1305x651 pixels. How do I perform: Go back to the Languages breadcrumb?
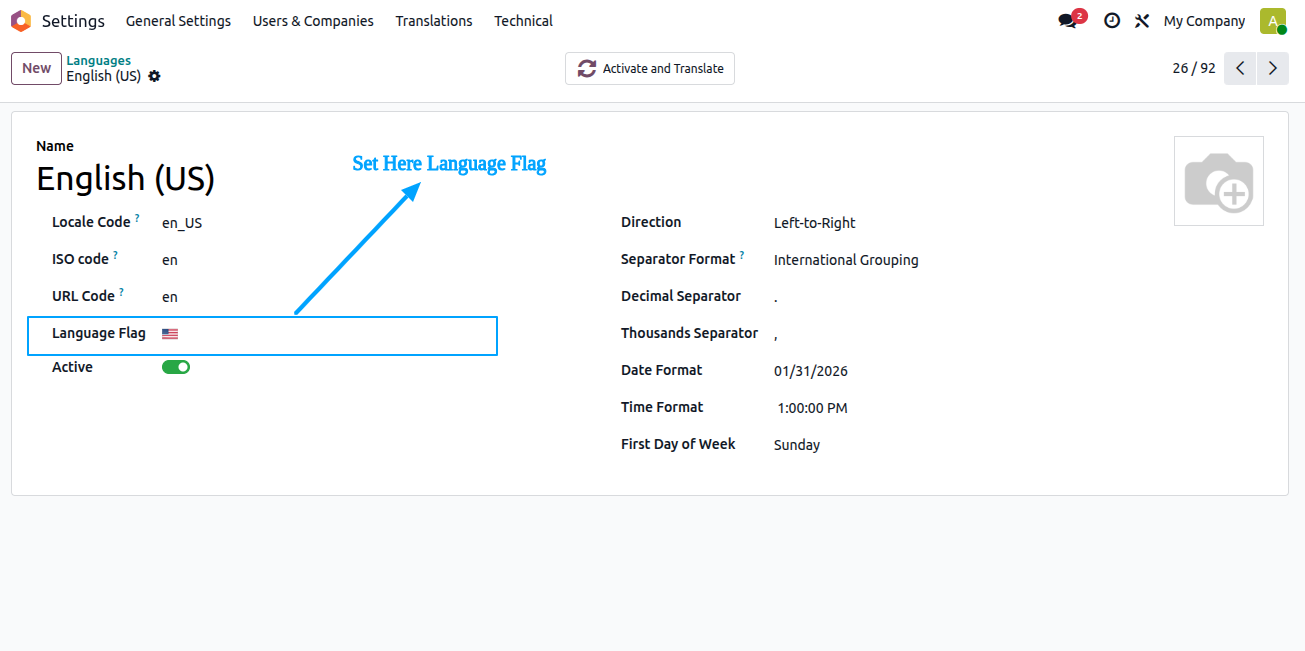[98, 61]
